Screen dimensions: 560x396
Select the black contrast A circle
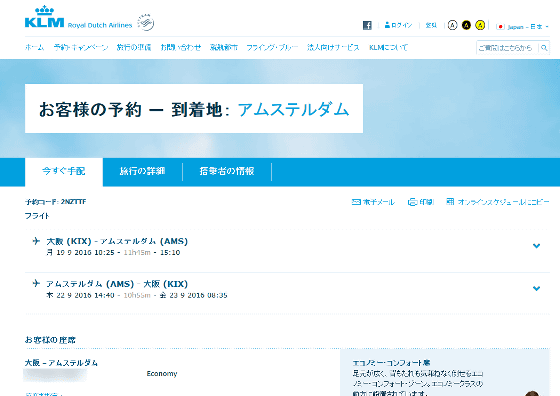[x=466, y=25]
